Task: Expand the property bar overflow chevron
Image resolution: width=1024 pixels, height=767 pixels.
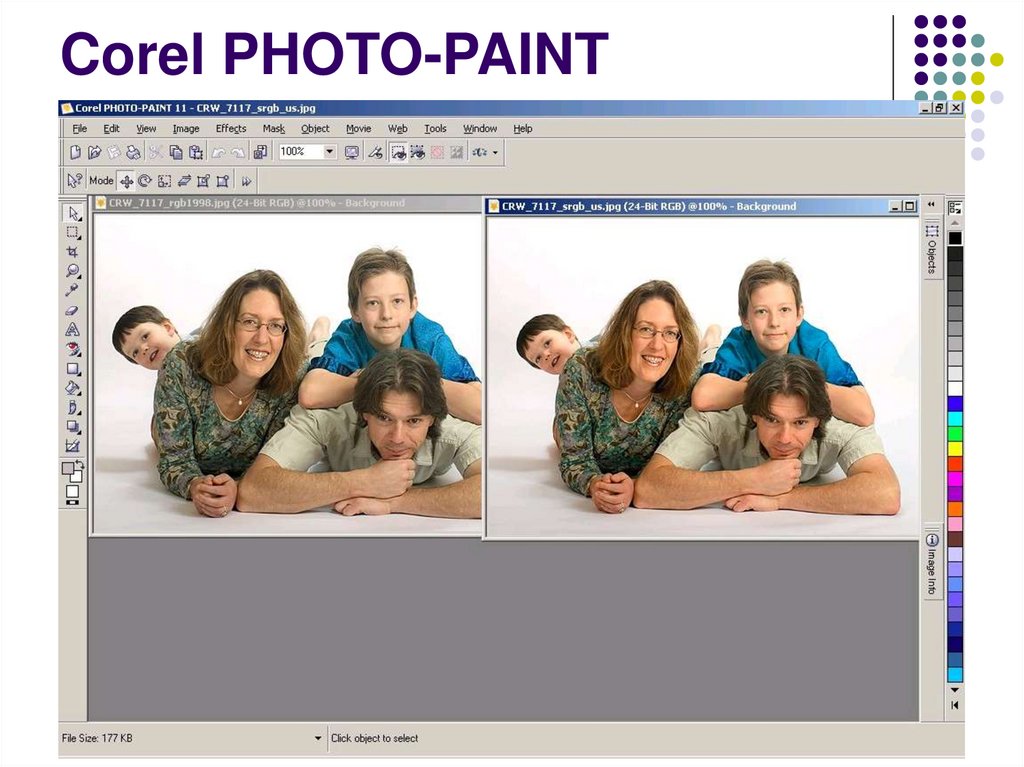Action: point(246,181)
